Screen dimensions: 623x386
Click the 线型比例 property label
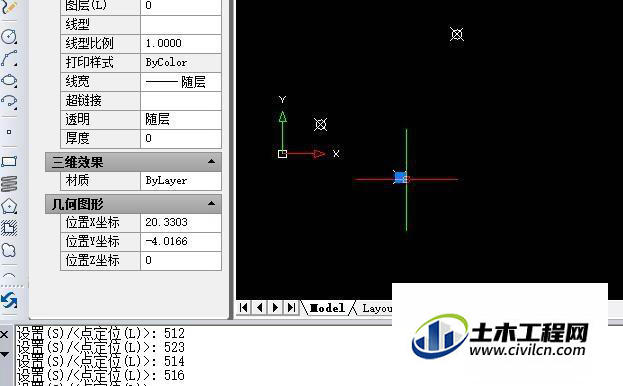click(89, 43)
